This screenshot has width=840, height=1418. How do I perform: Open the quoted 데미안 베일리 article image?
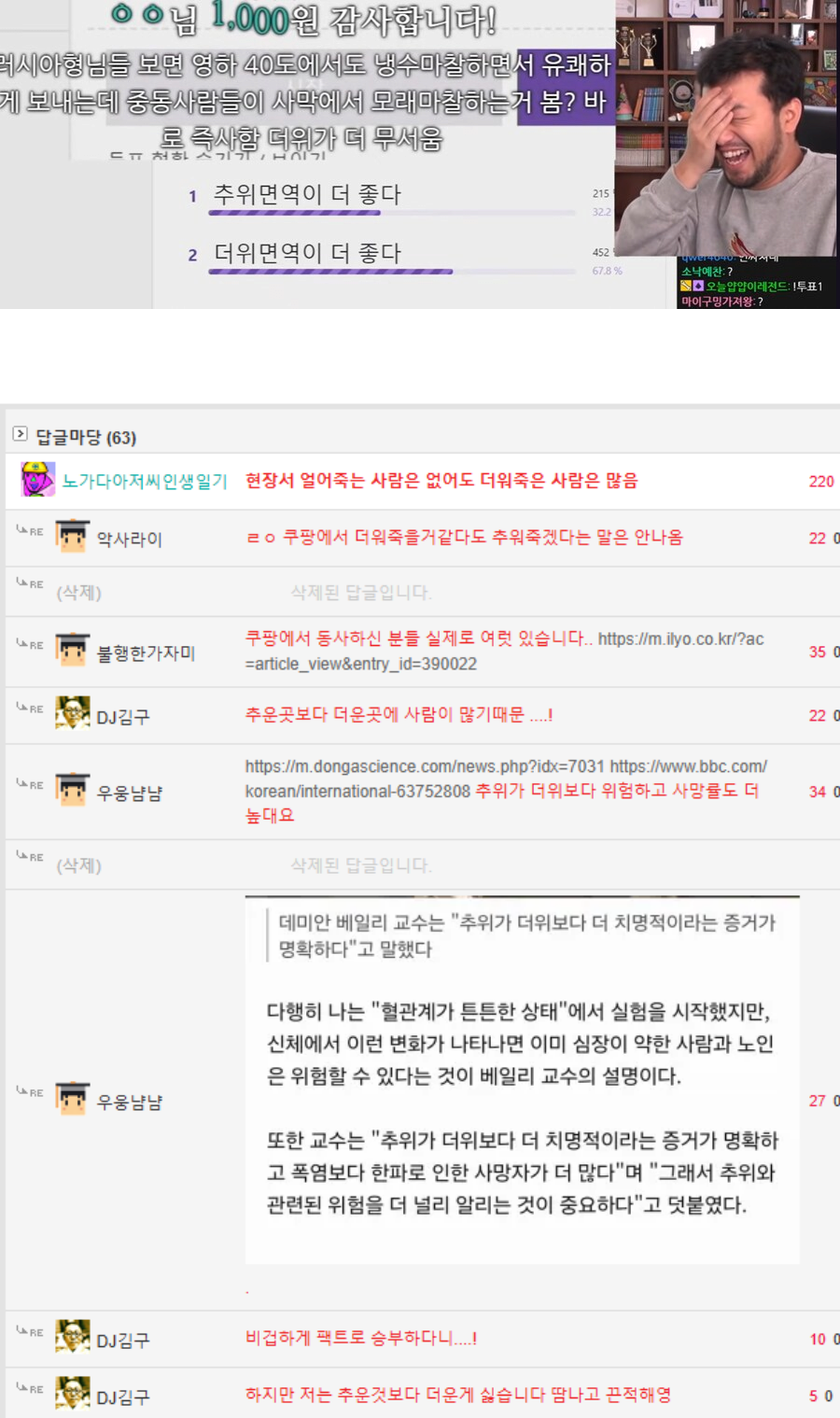522,1078
